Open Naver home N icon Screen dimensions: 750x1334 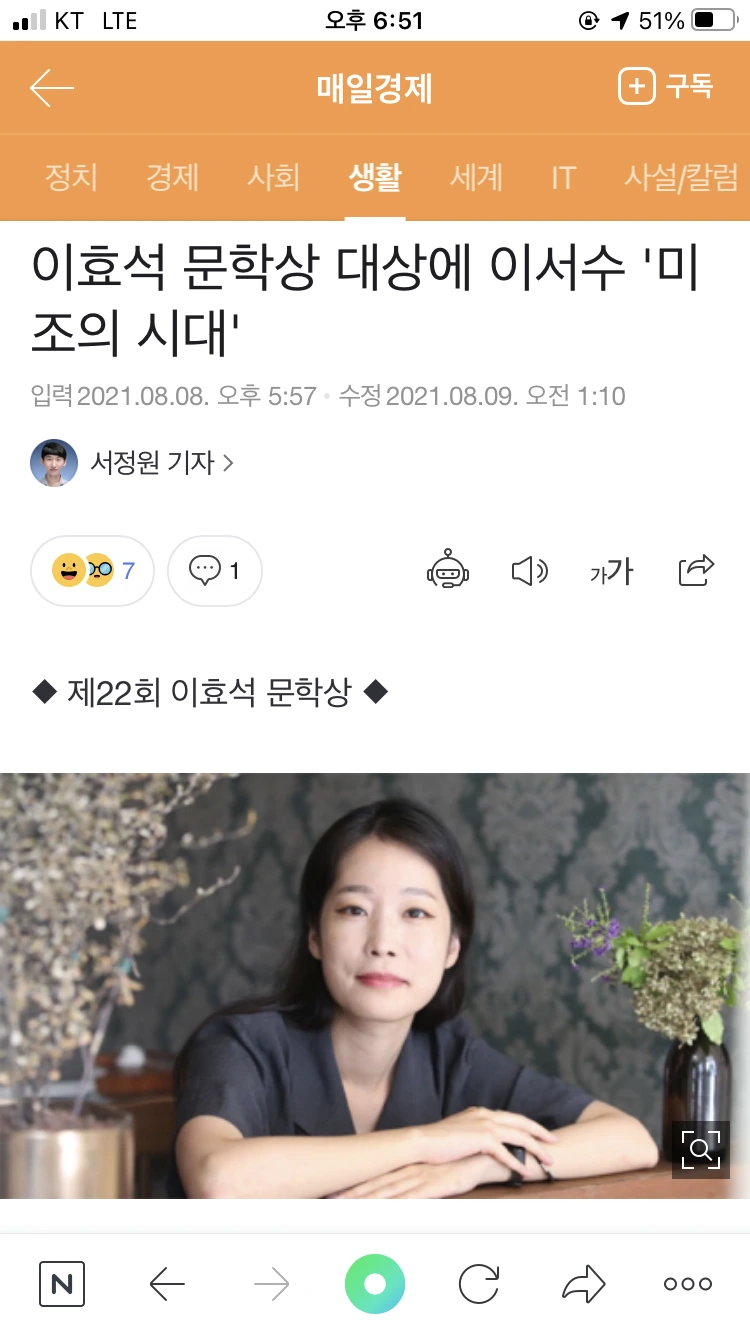[x=62, y=1284]
